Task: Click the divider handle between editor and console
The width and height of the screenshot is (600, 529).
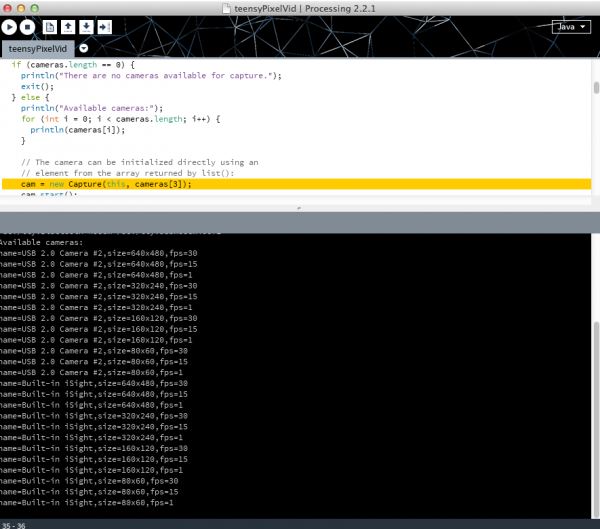Action: 300,206
